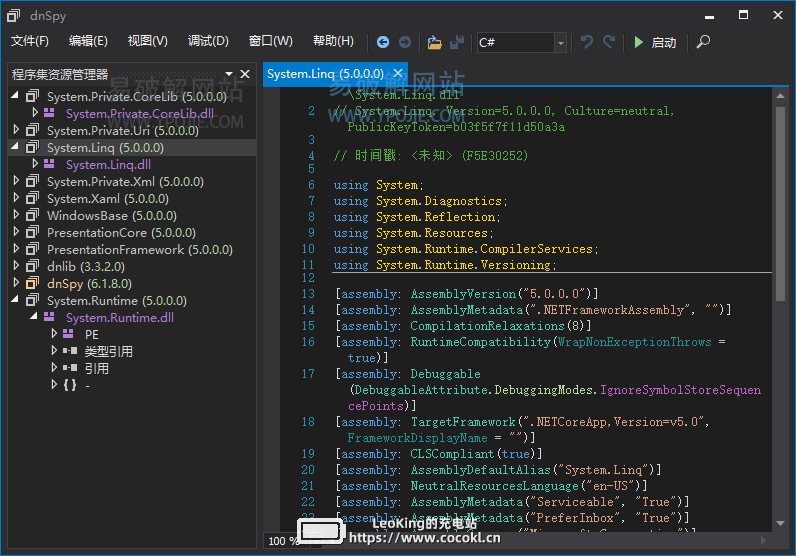Close the assembly explorer panel
The width and height of the screenshot is (796, 556).
245,74
